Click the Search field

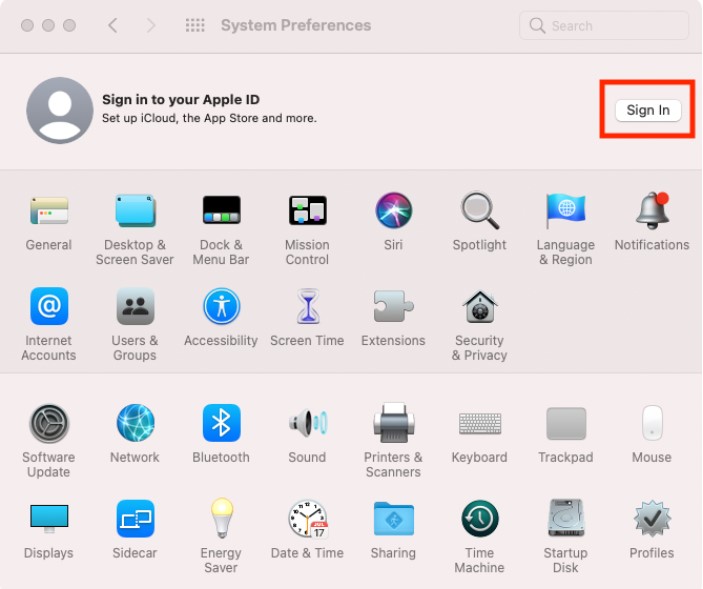click(x=604, y=26)
